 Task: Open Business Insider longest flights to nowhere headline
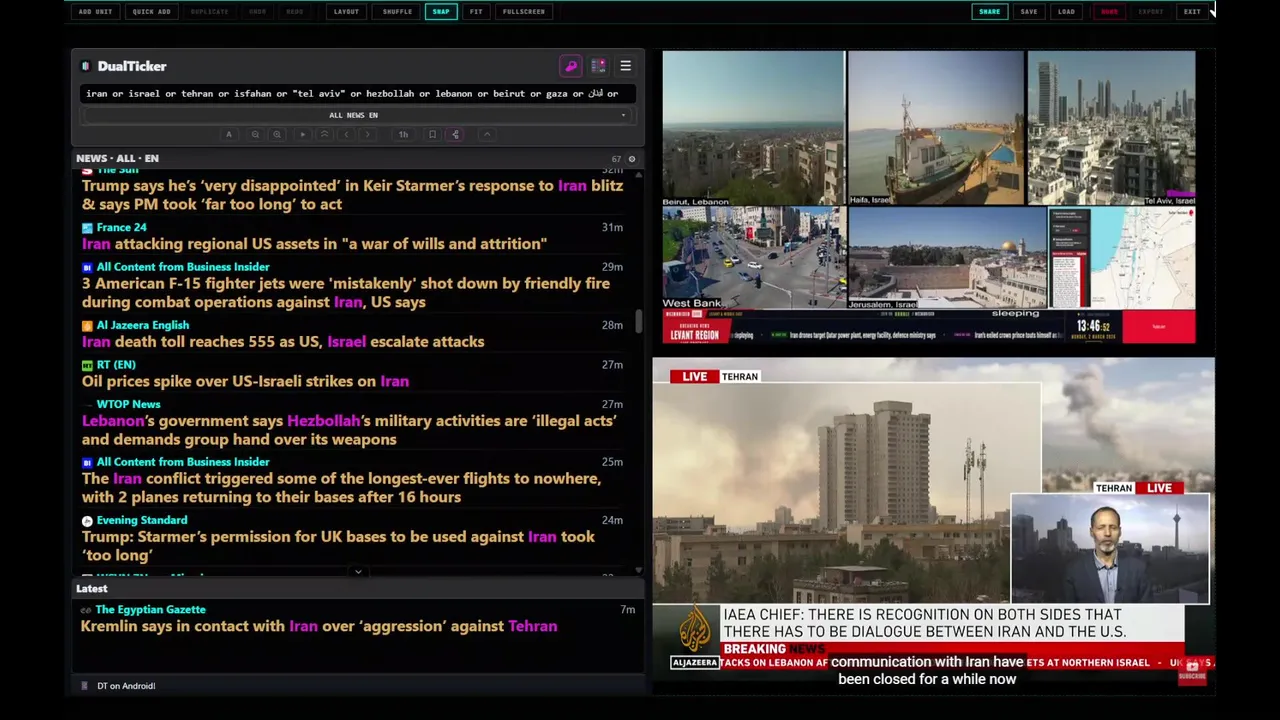pos(342,488)
